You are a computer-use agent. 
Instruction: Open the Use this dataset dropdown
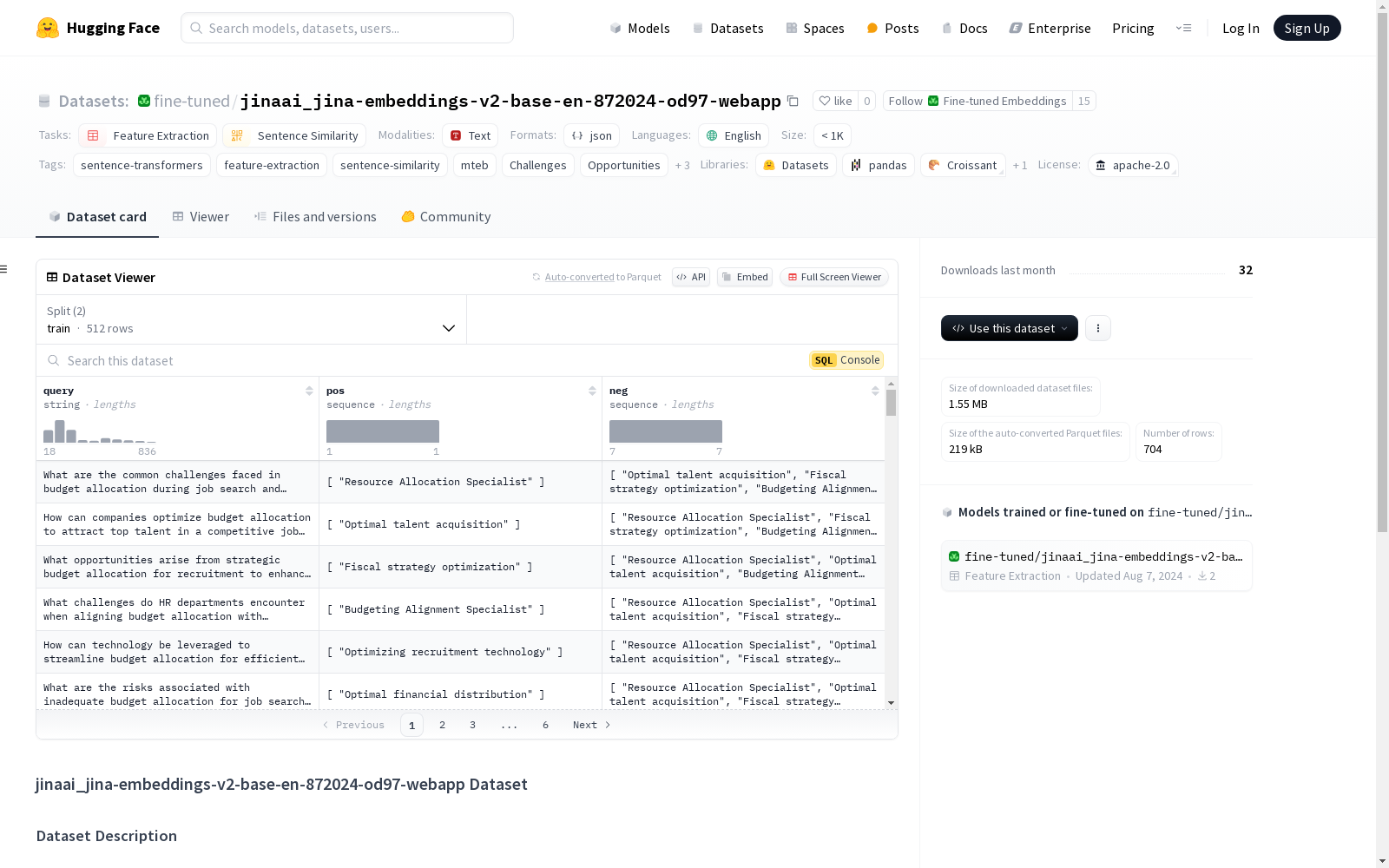coord(1010,328)
